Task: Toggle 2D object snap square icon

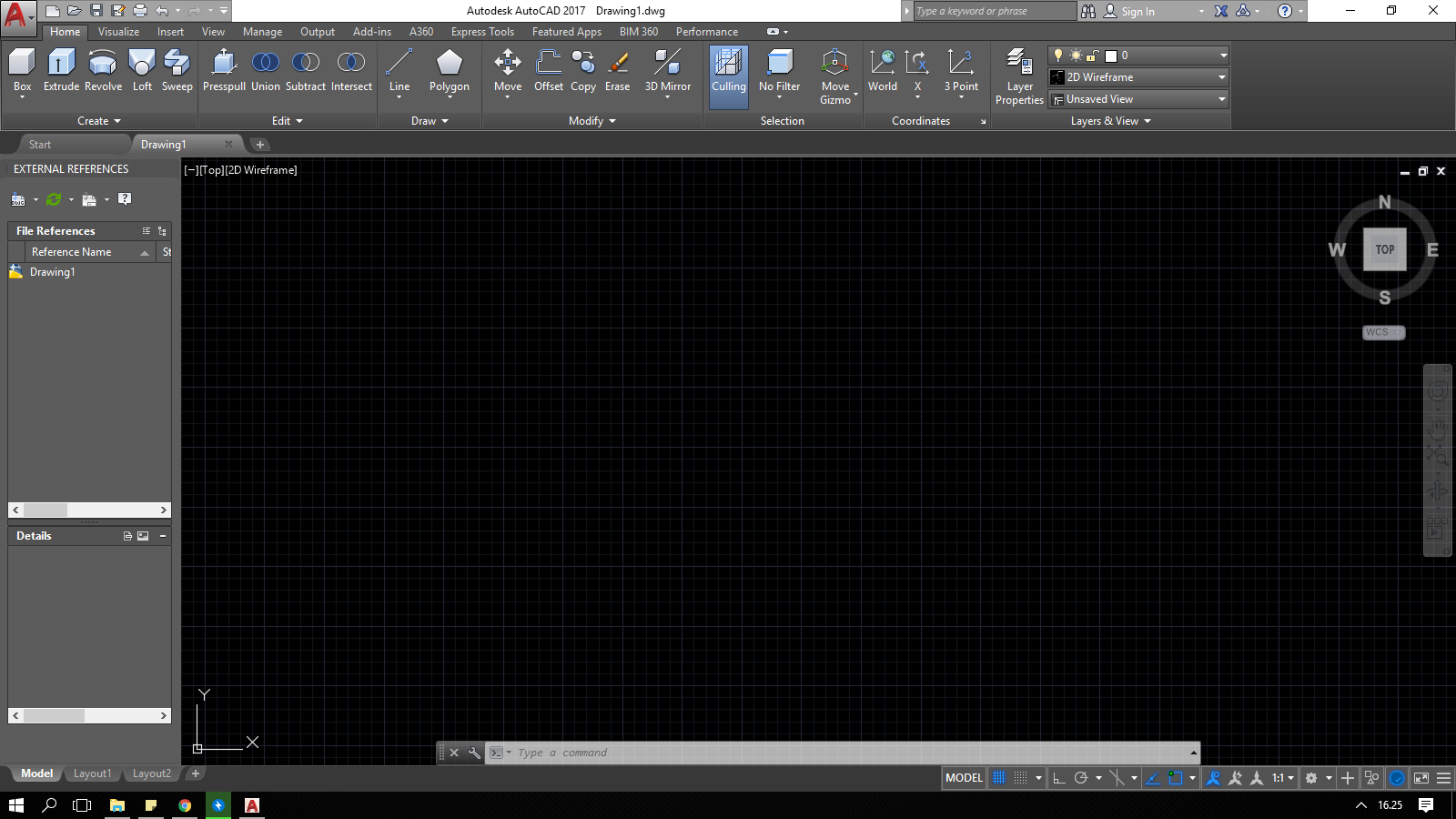Action: [1175, 778]
